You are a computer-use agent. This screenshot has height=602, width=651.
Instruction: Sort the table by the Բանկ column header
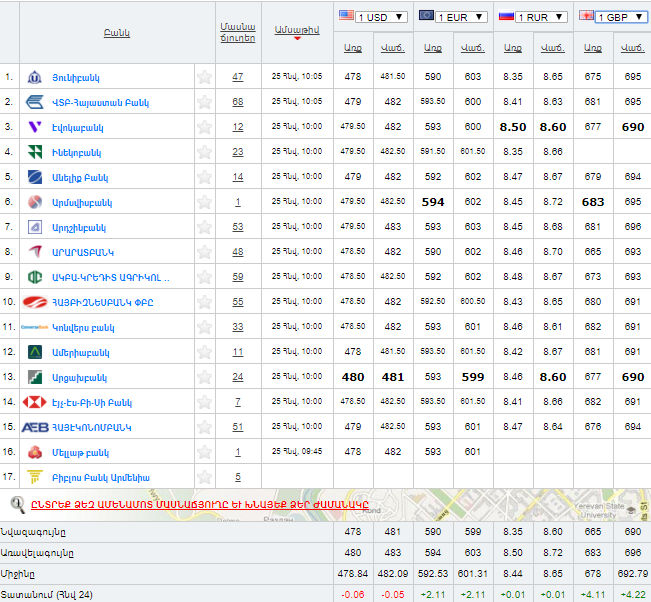click(x=116, y=33)
